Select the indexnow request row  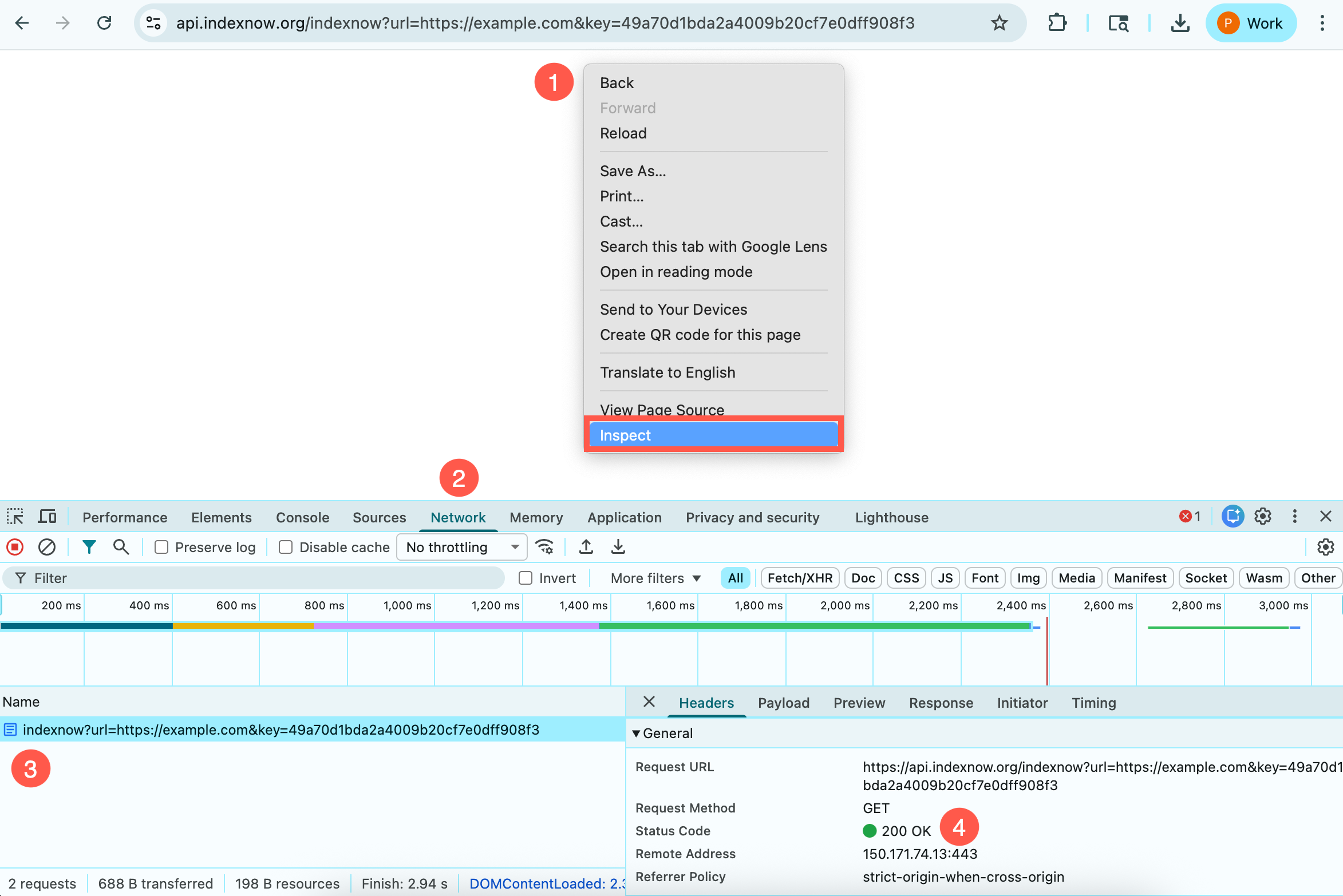coord(281,730)
